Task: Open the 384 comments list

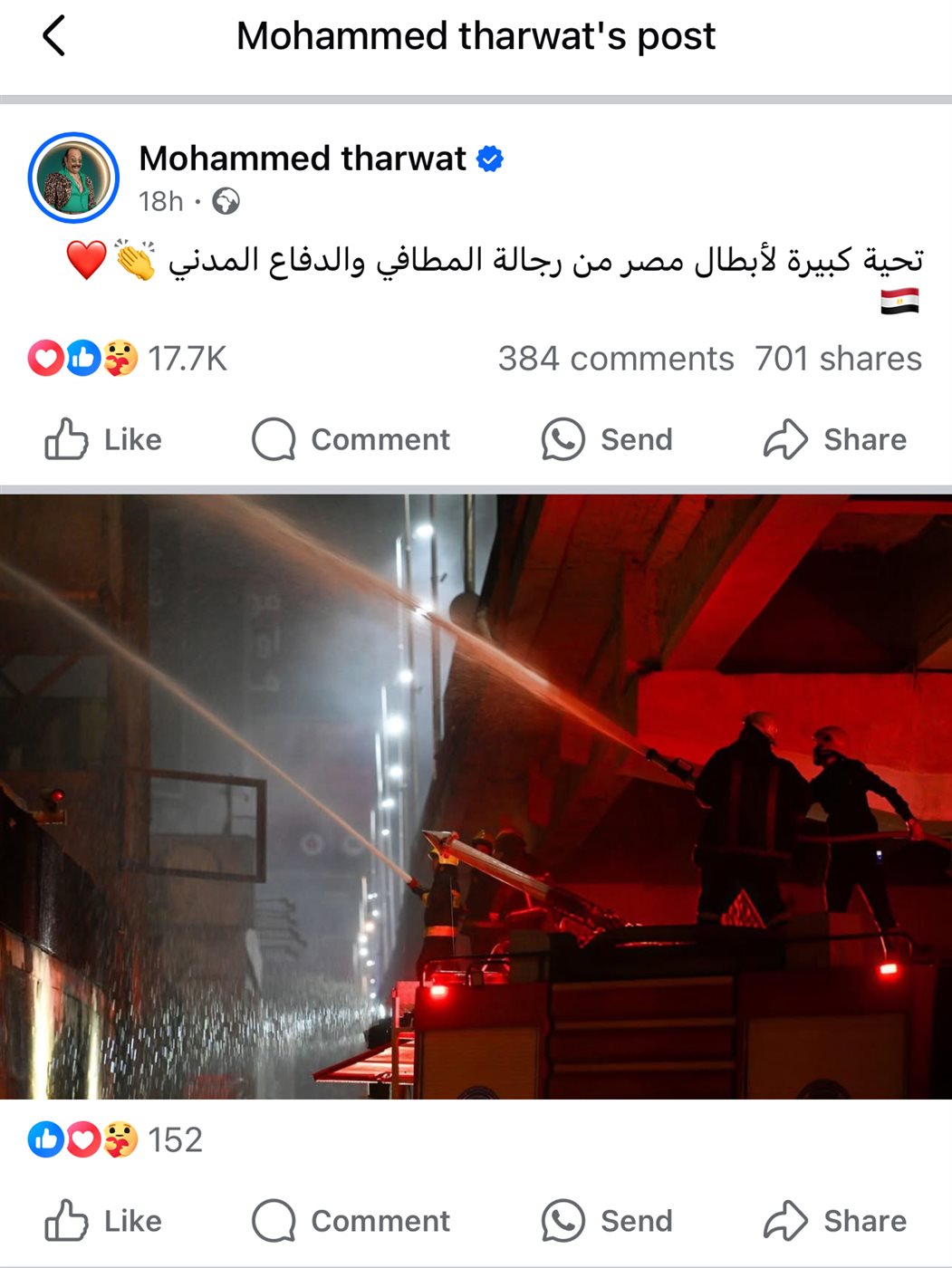Action: point(616,359)
